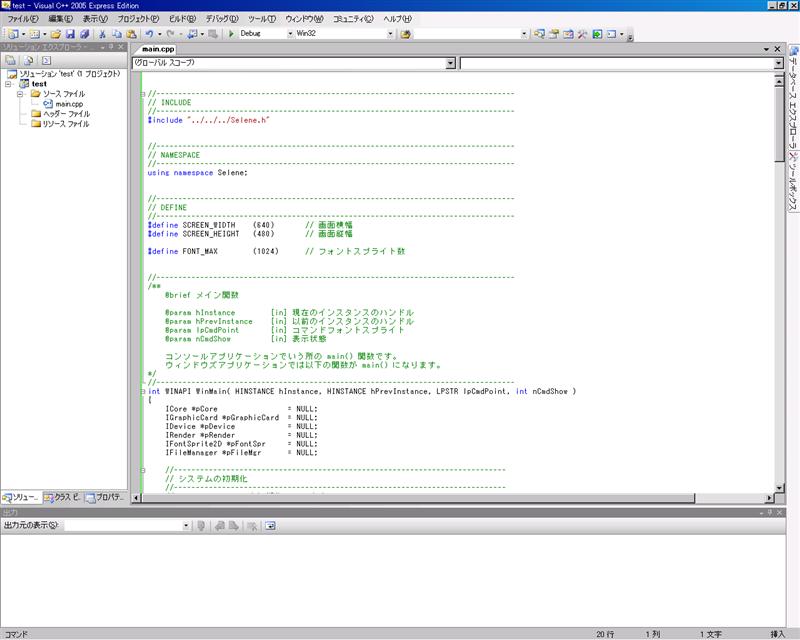Screen dimensions: 800x640
Task: Click the Undo arrow icon
Action: (149, 34)
